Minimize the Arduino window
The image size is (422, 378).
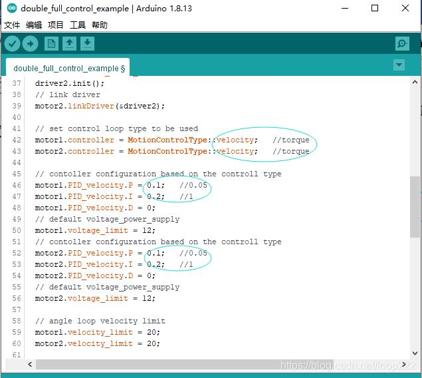tap(345, 8)
